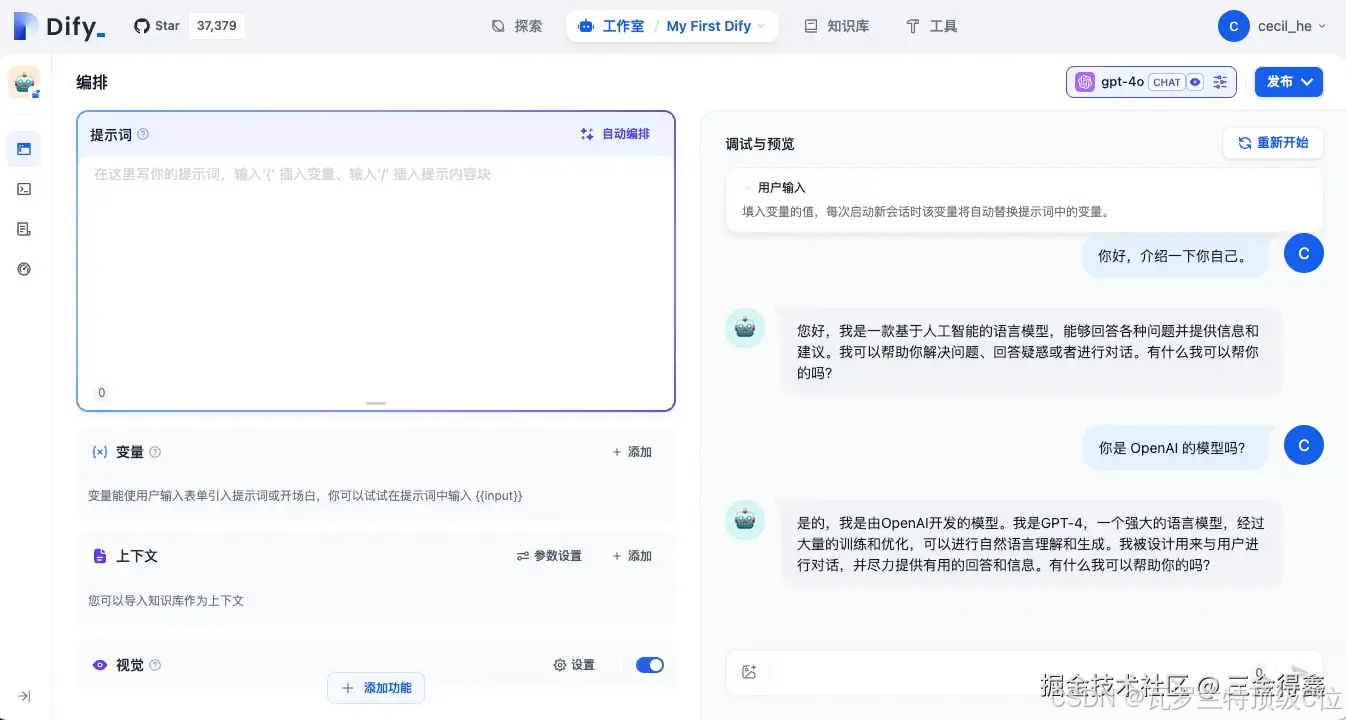The width and height of the screenshot is (1346, 720).
Task: Expand the cecil_he account menu chevron
Action: [x=1322, y=27]
